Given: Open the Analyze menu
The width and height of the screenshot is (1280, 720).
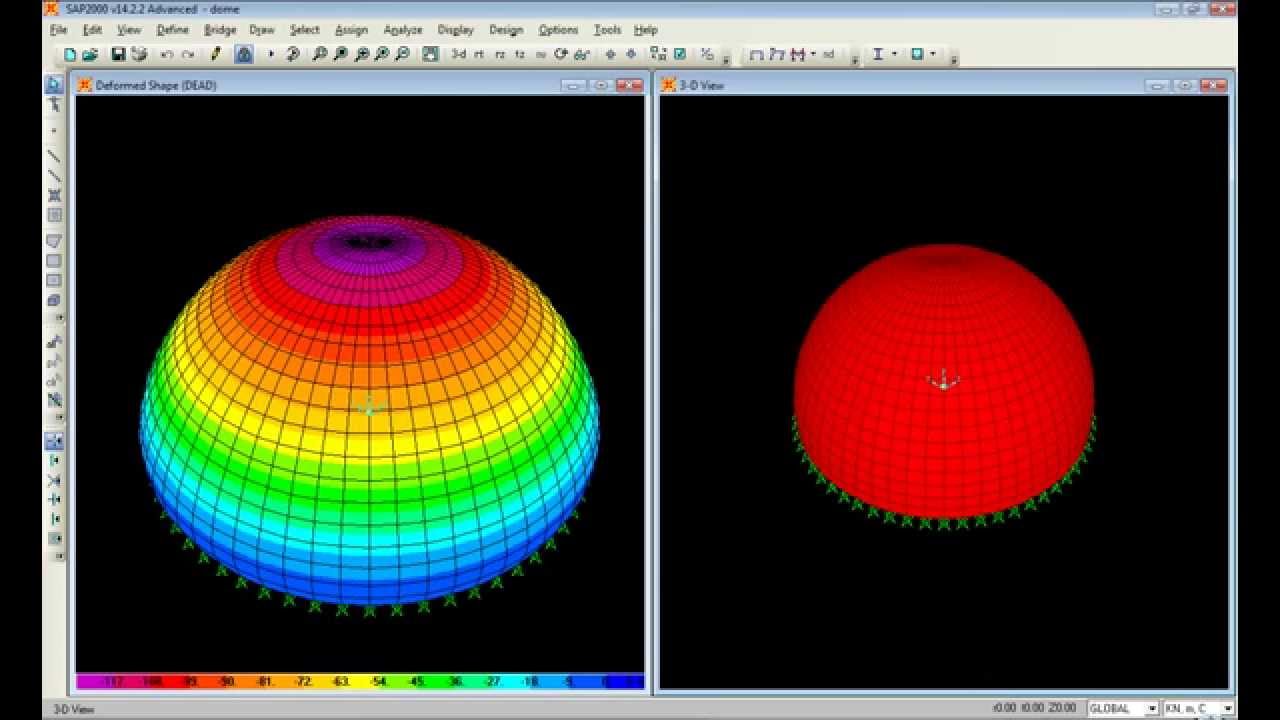Looking at the screenshot, I should (x=403, y=30).
